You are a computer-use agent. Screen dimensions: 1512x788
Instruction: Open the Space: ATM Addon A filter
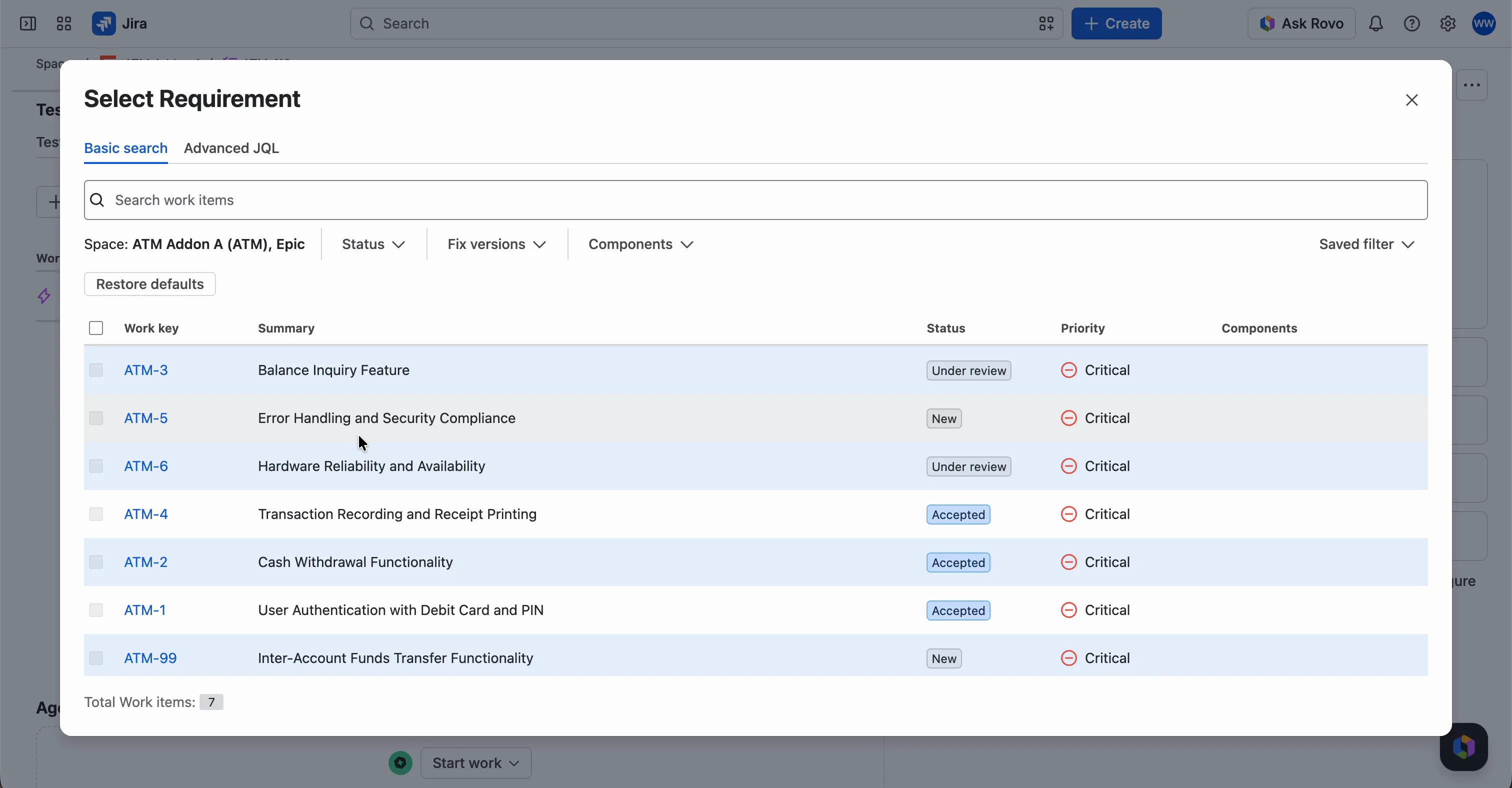tap(194, 244)
